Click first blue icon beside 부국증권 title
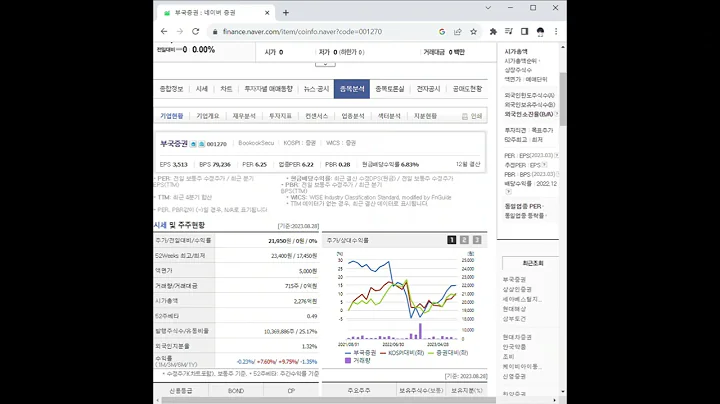The image size is (720, 404). click(x=193, y=144)
